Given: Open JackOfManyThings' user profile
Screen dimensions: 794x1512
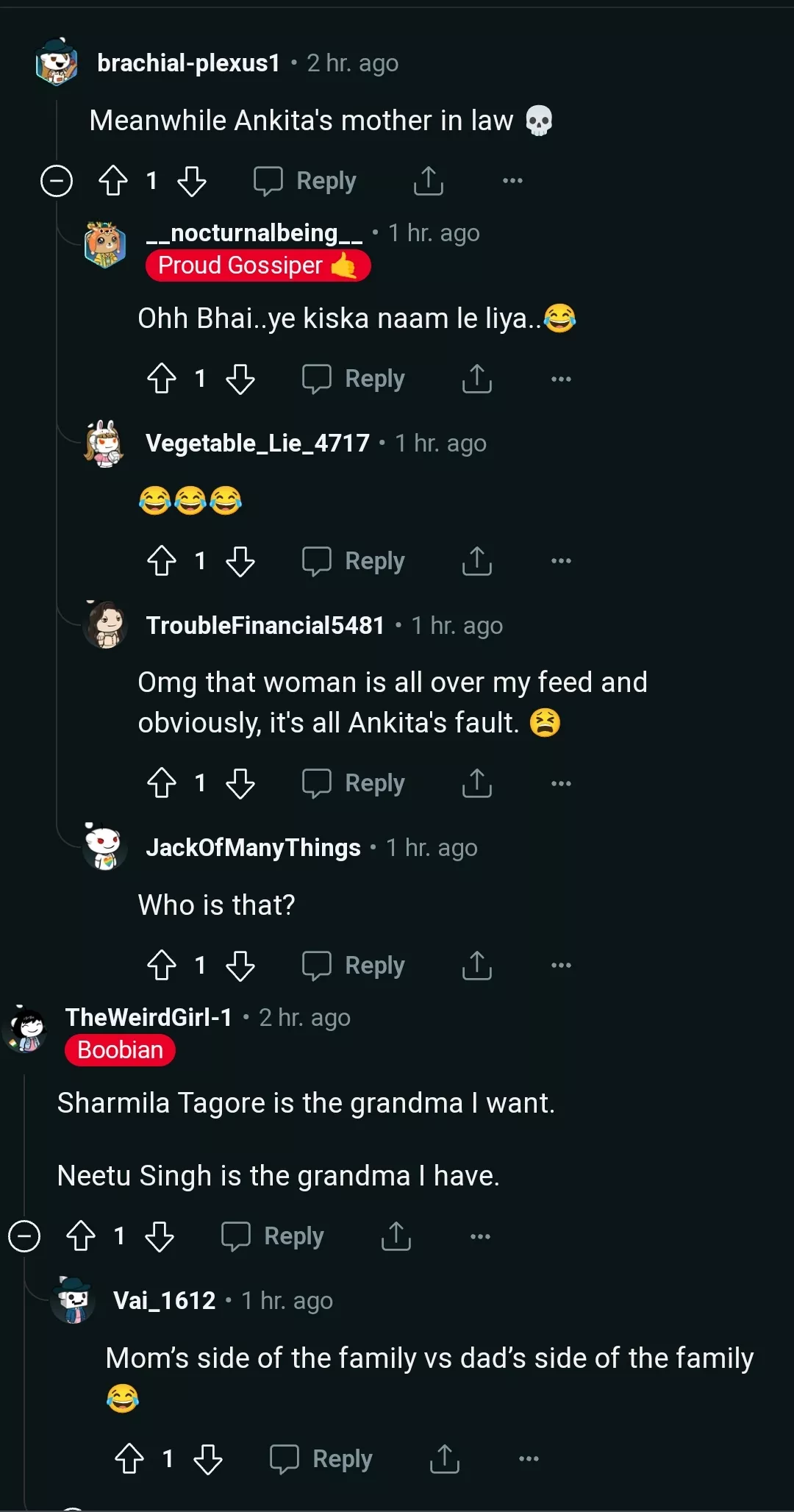Looking at the screenshot, I should coord(253,848).
